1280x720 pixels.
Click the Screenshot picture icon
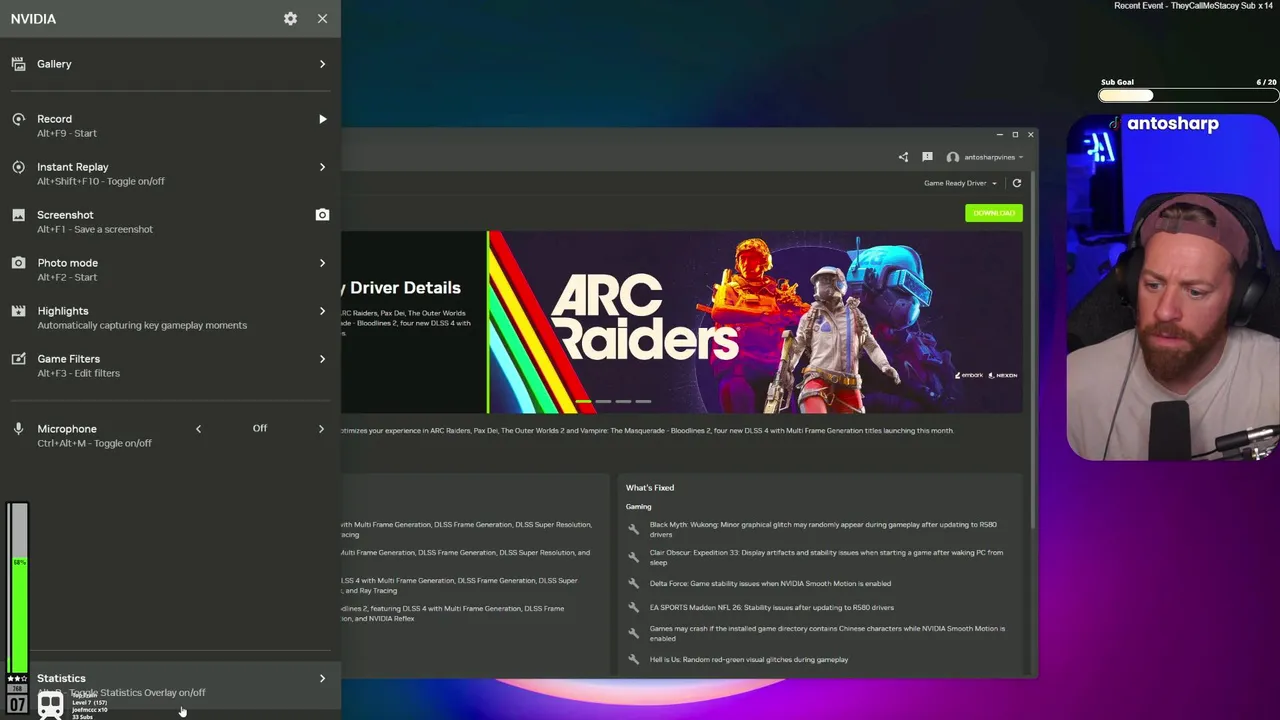pyautogui.click(x=18, y=215)
